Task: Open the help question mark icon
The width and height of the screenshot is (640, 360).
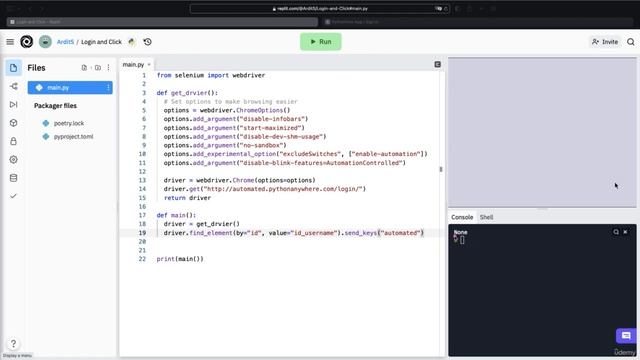Action: tap(13, 344)
